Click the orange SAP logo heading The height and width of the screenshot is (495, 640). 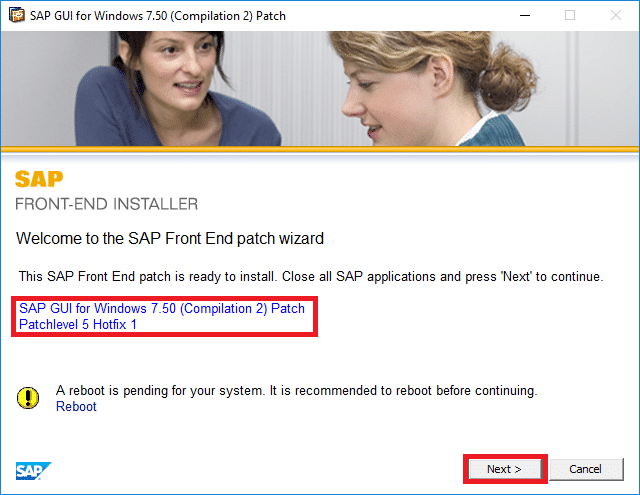pyautogui.click(x=39, y=179)
